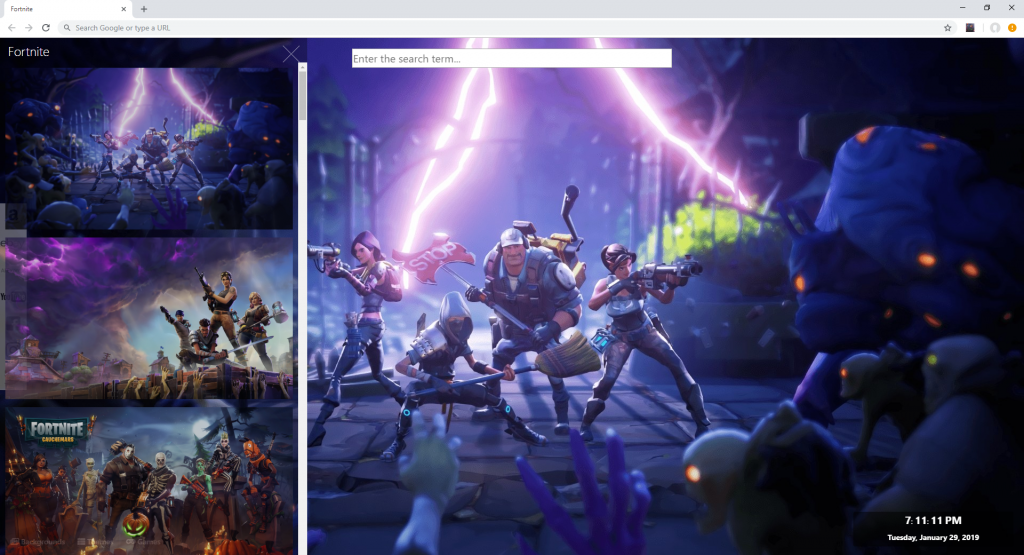
Task: Open the Fortnite extension icon in toolbar
Action: [x=970, y=27]
